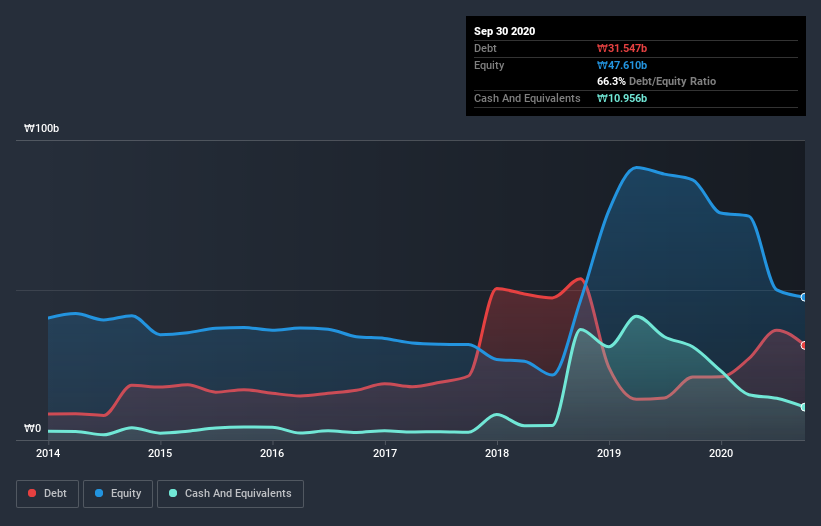Click the Cash endpoint marker on chart

pyautogui.click(x=804, y=407)
